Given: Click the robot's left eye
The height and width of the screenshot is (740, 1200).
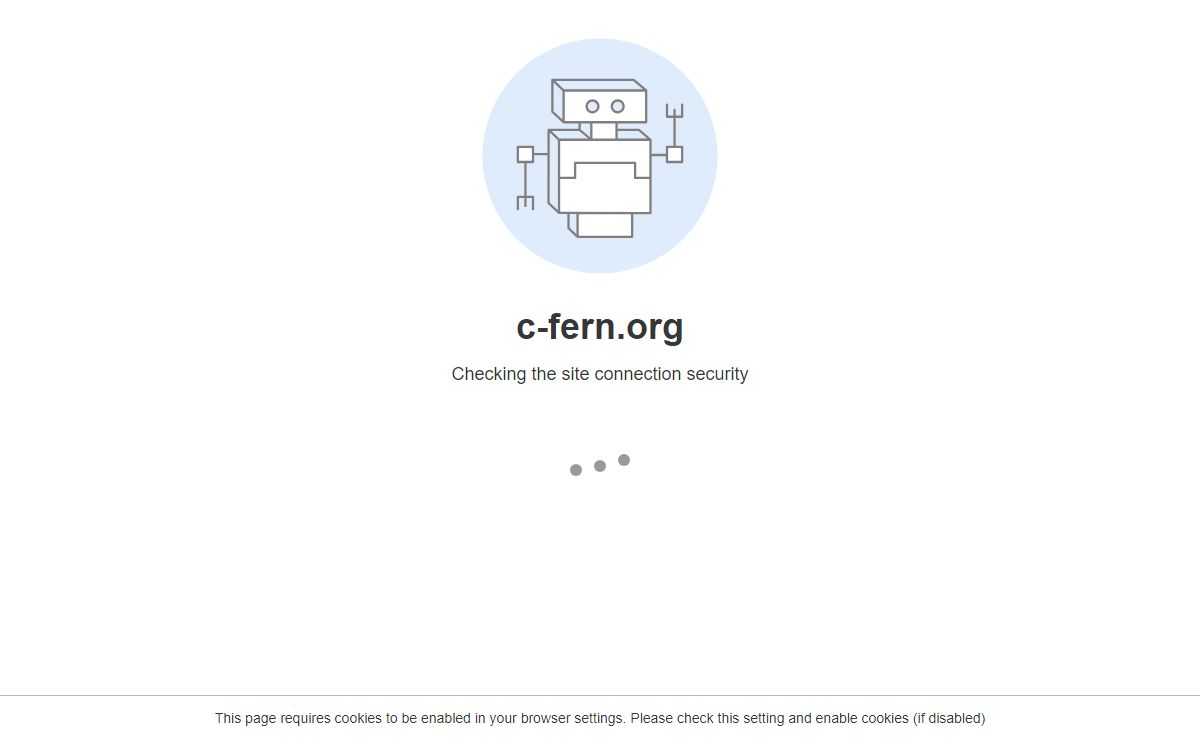Looking at the screenshot, I should tap(592, 106).
